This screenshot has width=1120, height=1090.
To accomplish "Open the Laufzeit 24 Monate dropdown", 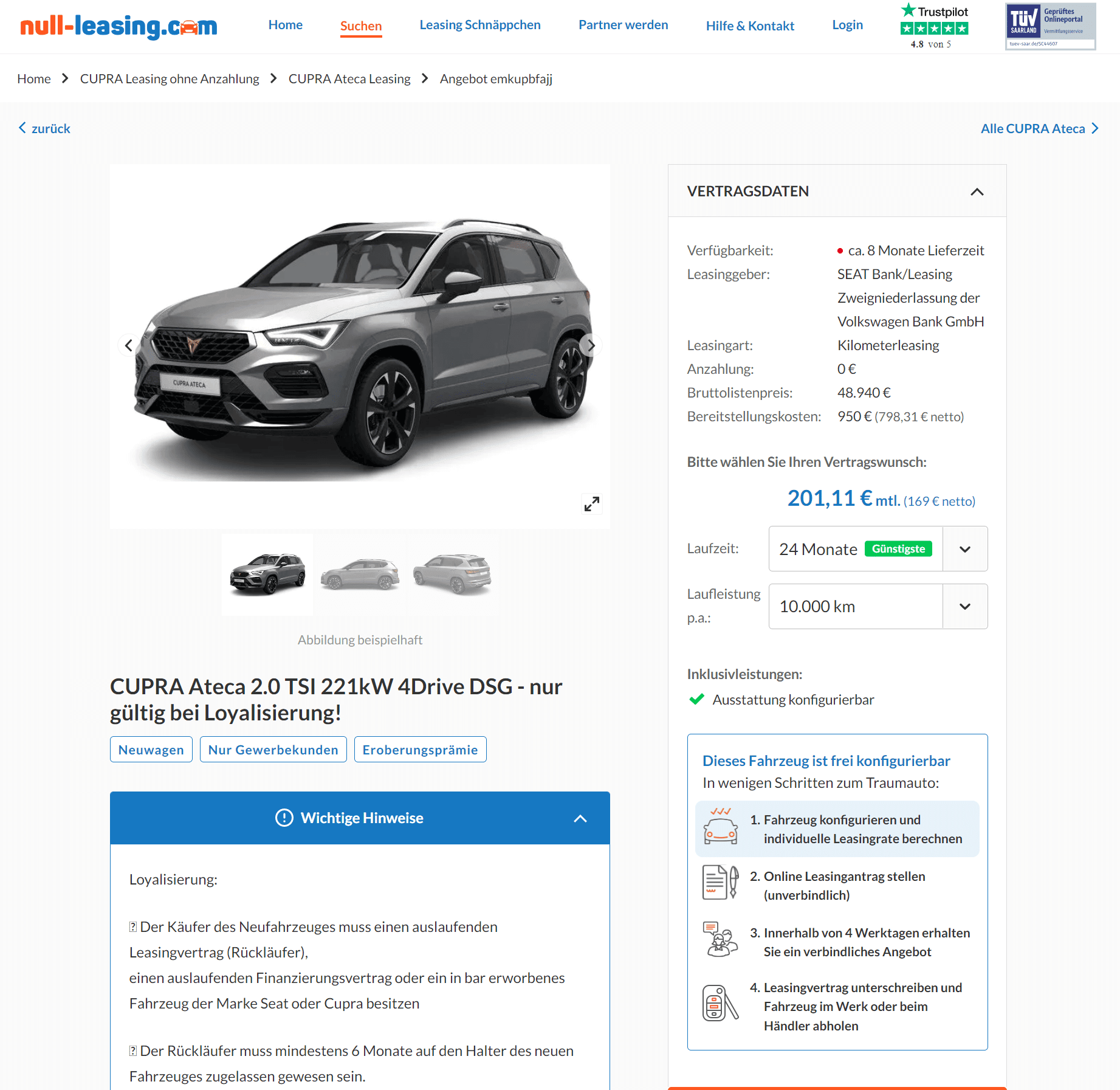I will [x=878, y=548].
